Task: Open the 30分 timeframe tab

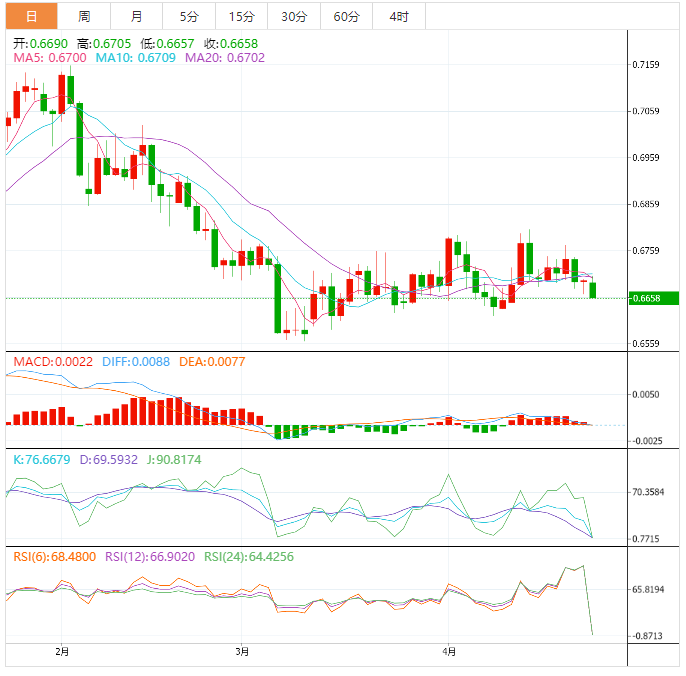Action: click(294, 17)
